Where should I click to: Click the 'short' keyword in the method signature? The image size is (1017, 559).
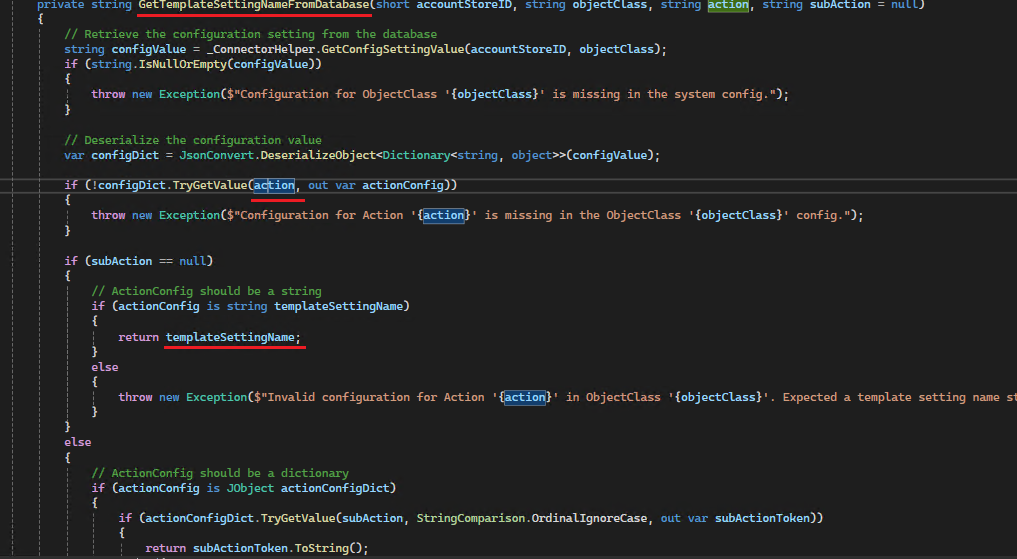click(x=392, y=5)
